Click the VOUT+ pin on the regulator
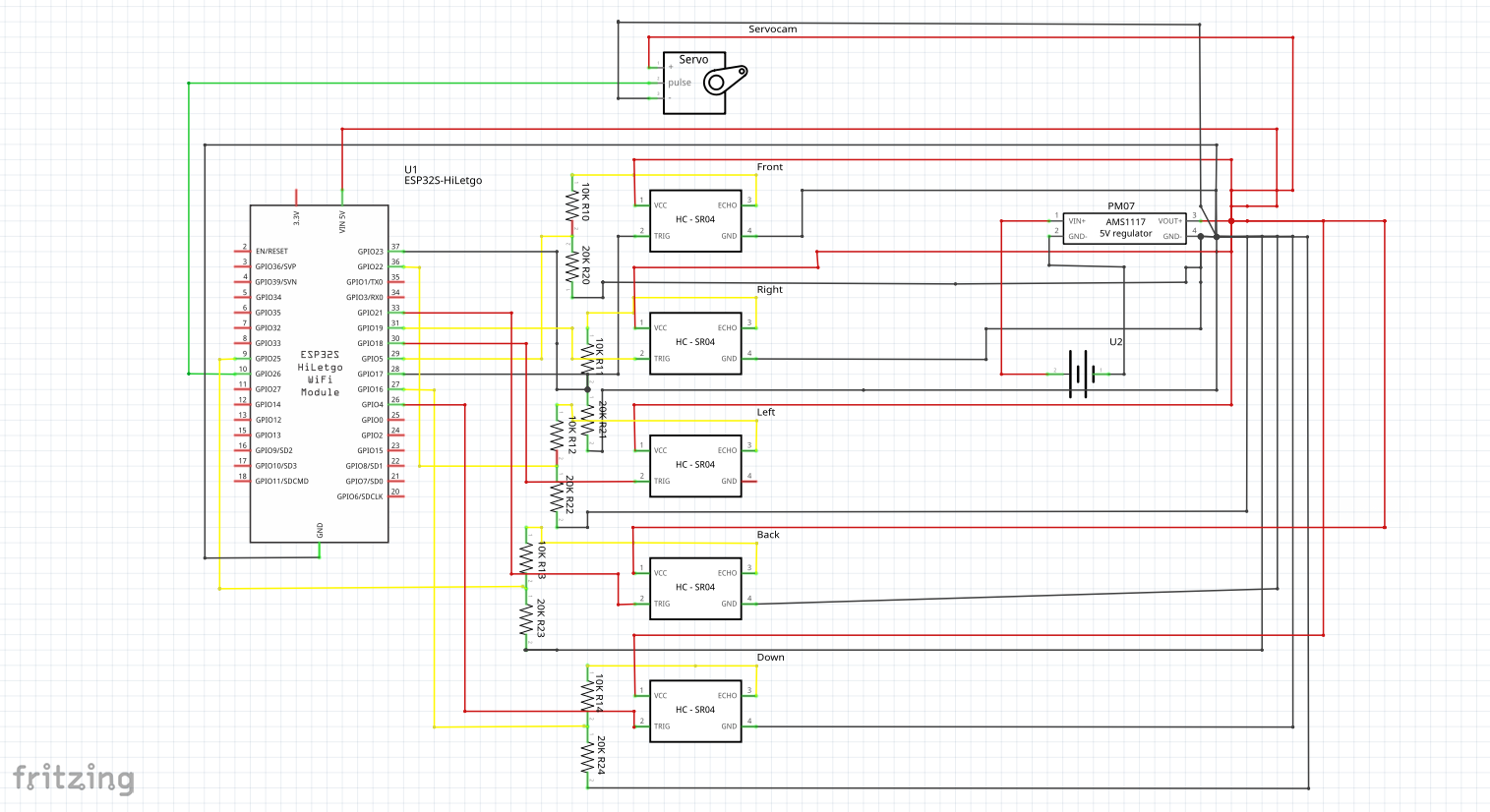This screenshot has height=812, width=1490. click(x=1170, y=221)
